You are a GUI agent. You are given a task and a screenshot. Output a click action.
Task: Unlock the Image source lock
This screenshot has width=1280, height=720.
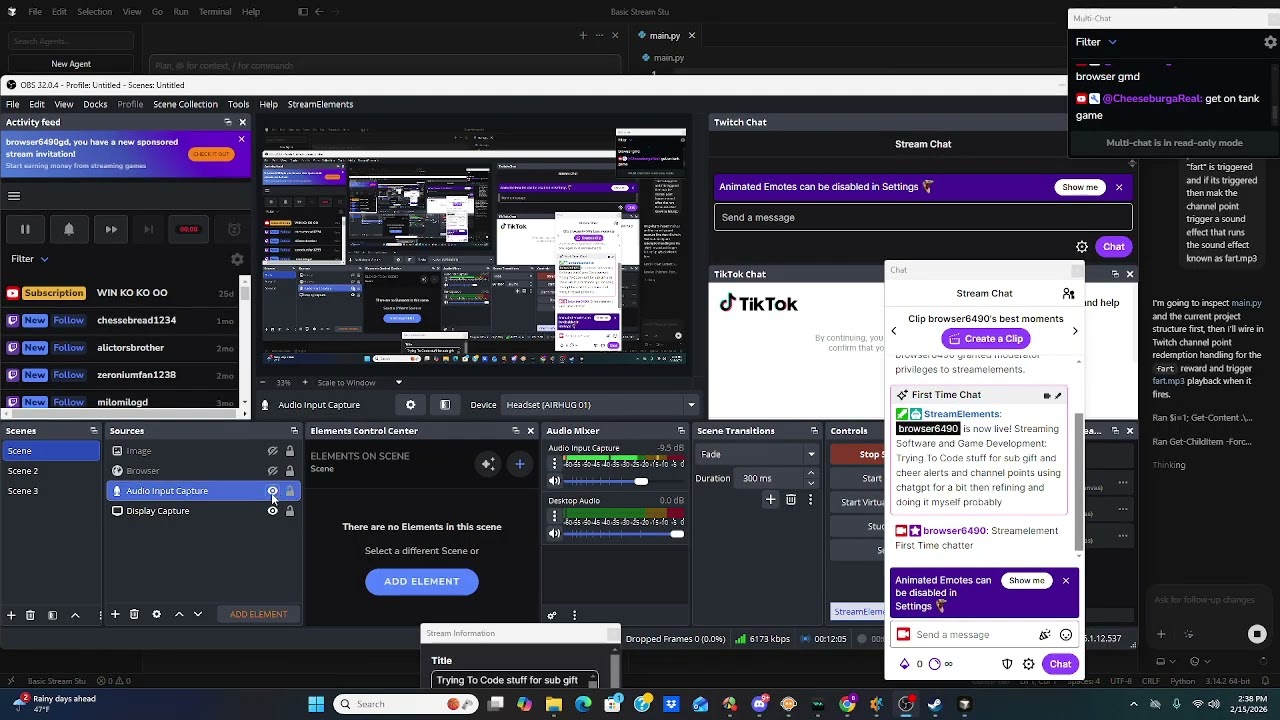(x=290, y=451)
